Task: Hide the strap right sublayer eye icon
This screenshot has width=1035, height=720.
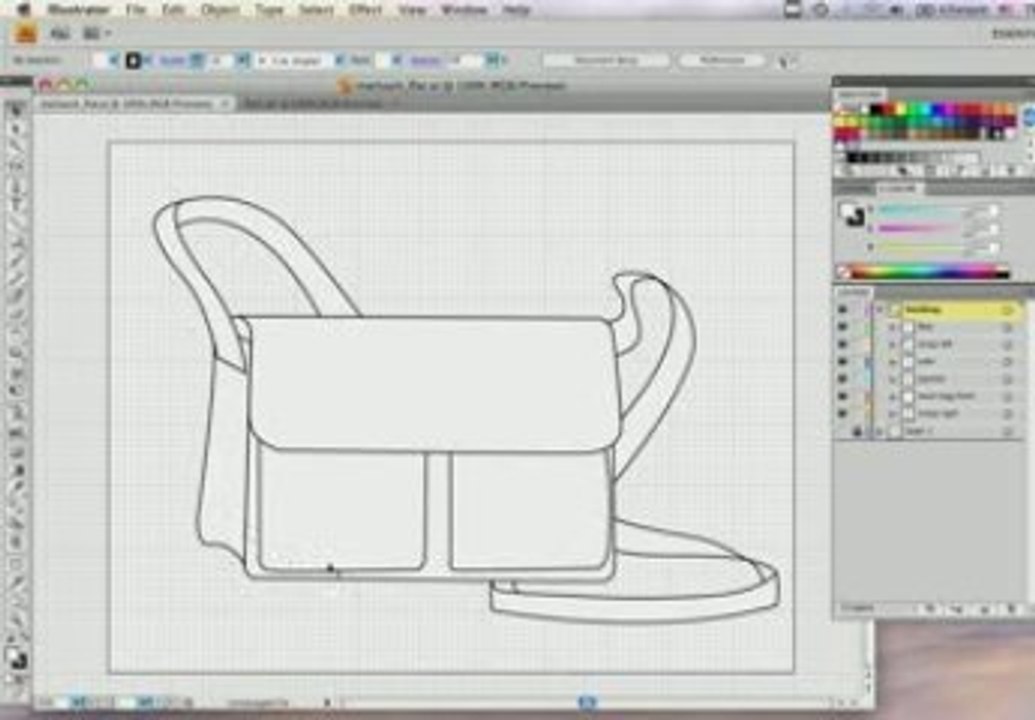Action: click(x=842, y=413)
